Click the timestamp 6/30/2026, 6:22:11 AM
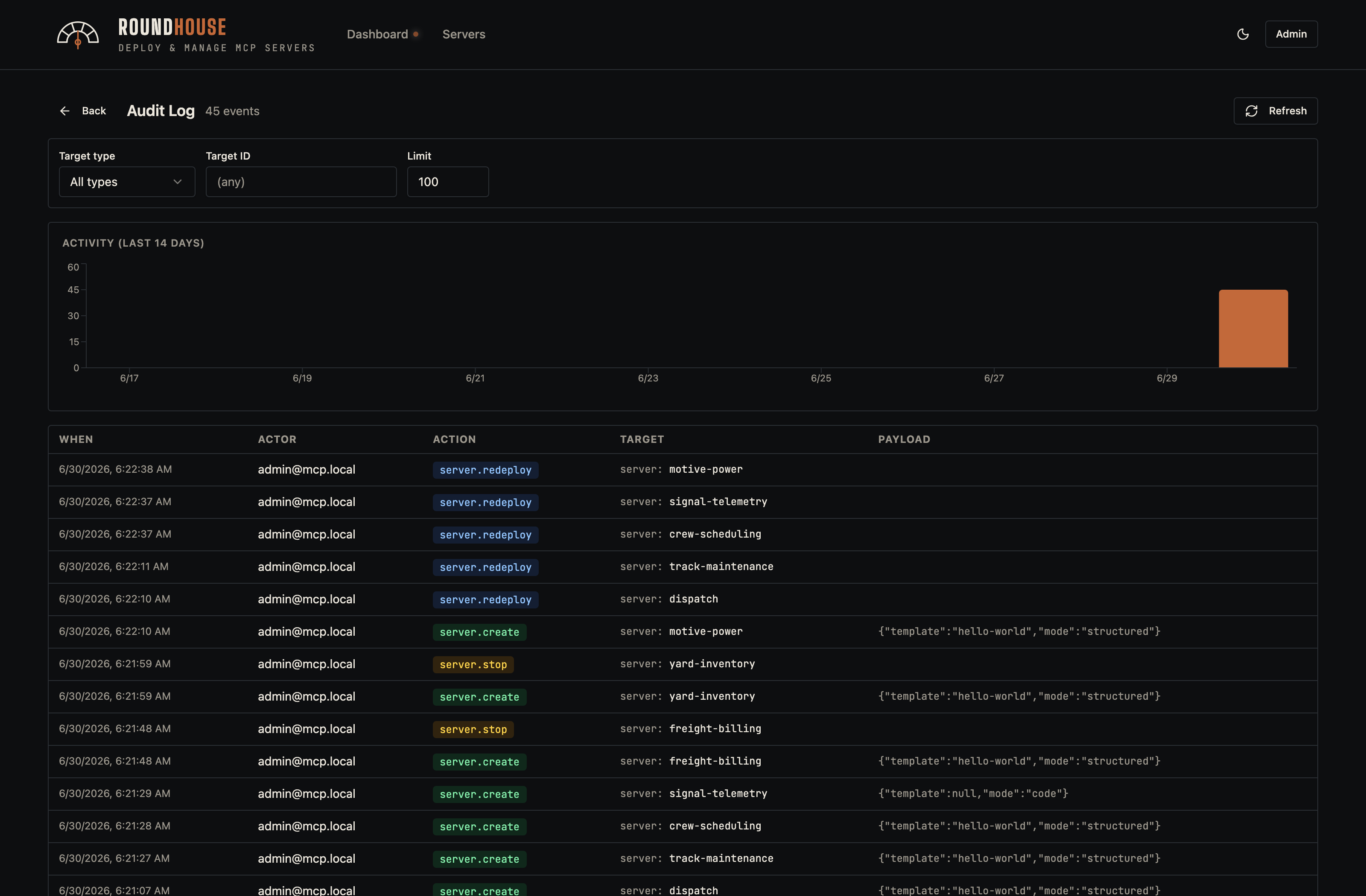 (x=114, y=567)
